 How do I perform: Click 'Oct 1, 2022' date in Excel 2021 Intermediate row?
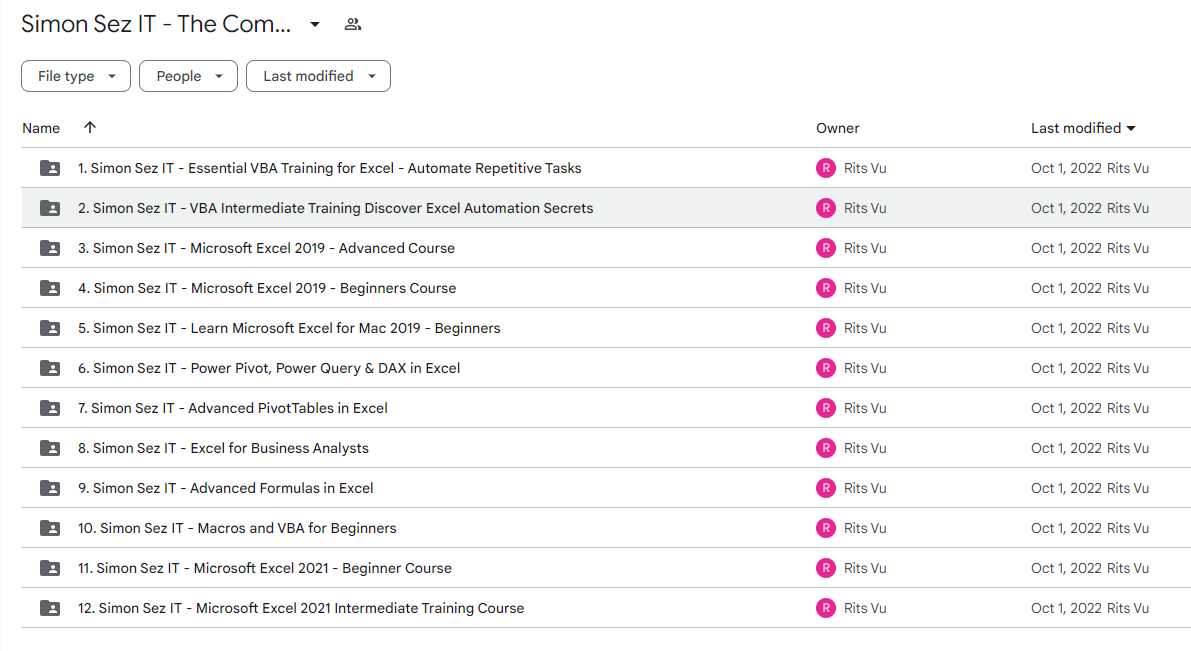tap(1066, 608)
